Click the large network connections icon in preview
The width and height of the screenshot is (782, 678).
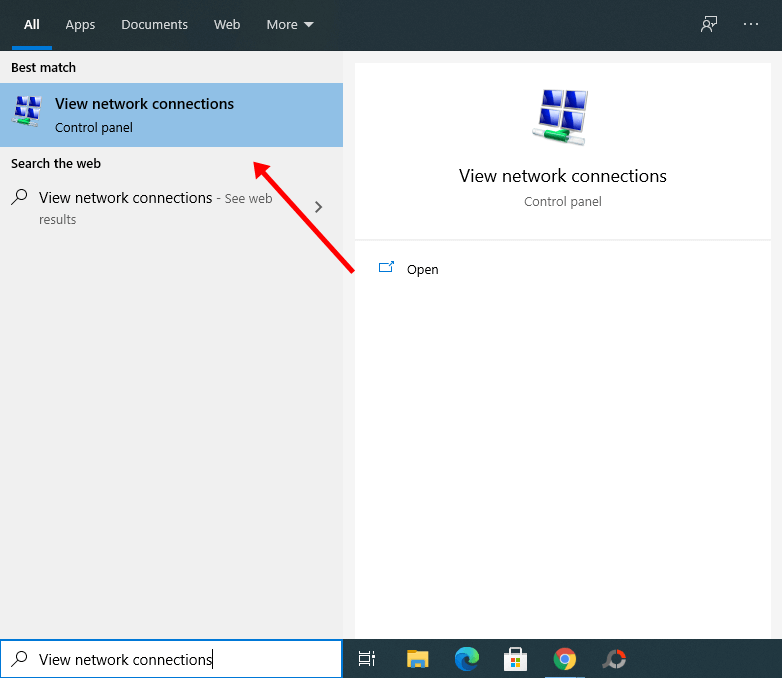(x=562, y=116)
